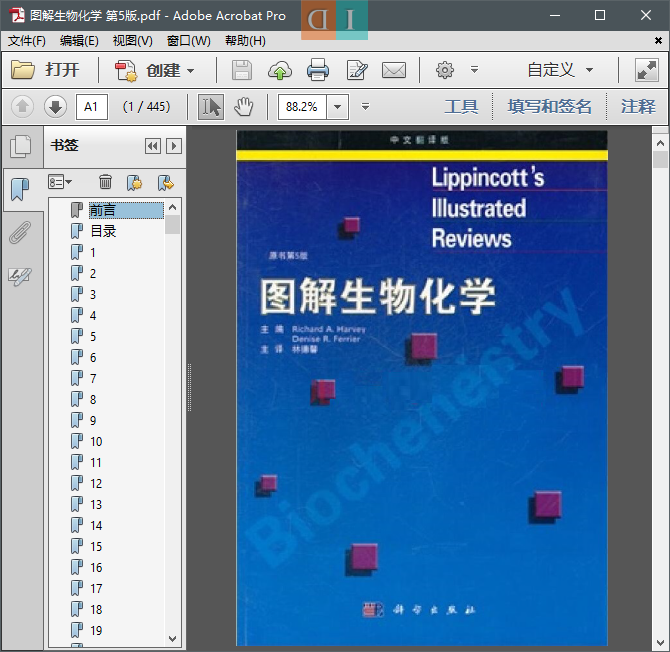Delete selected bookmark with trash icon
The width and height of the screenshot is (670, 652).
pos(105,182)
